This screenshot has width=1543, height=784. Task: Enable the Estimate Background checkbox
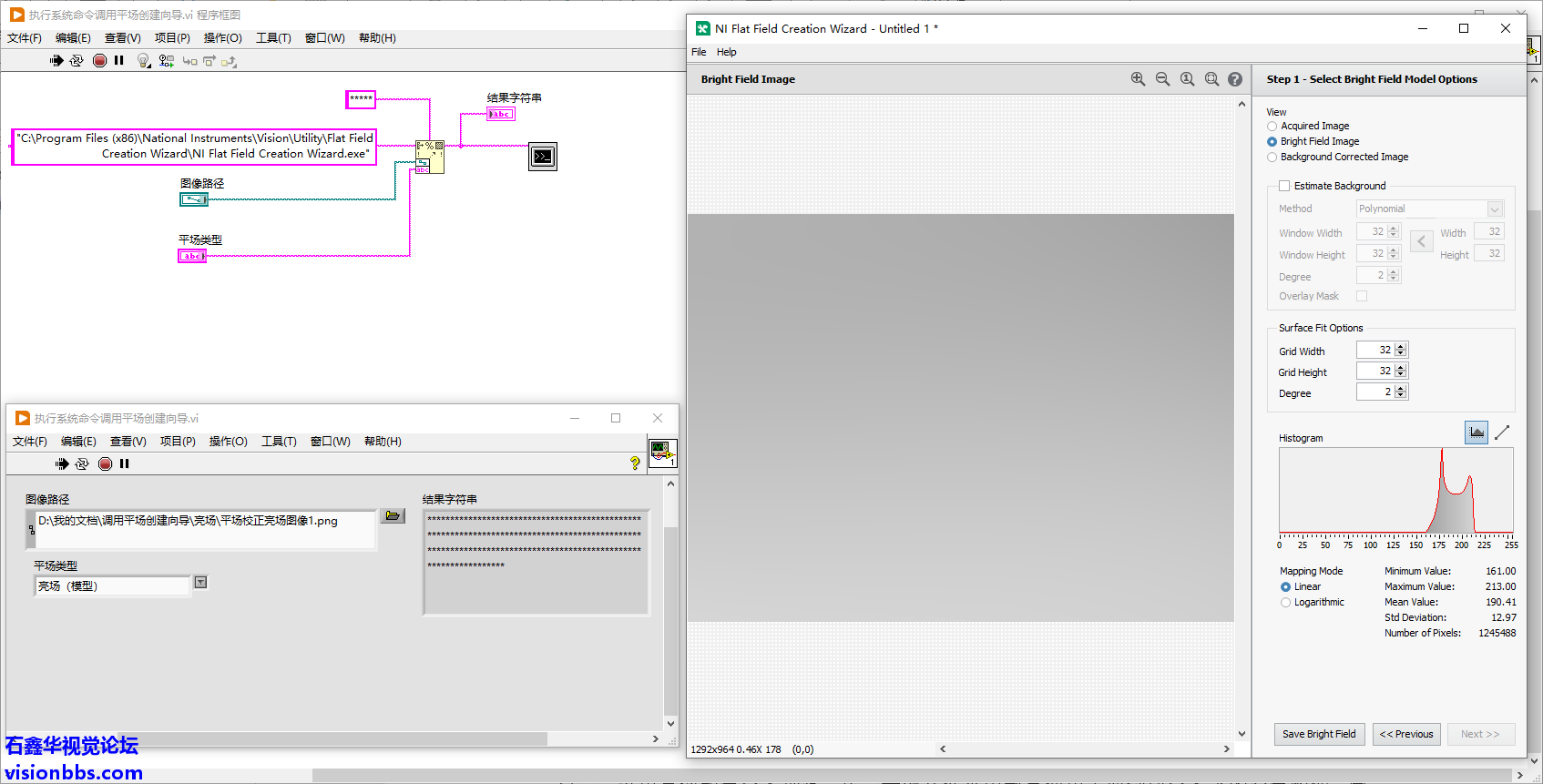1284,186
